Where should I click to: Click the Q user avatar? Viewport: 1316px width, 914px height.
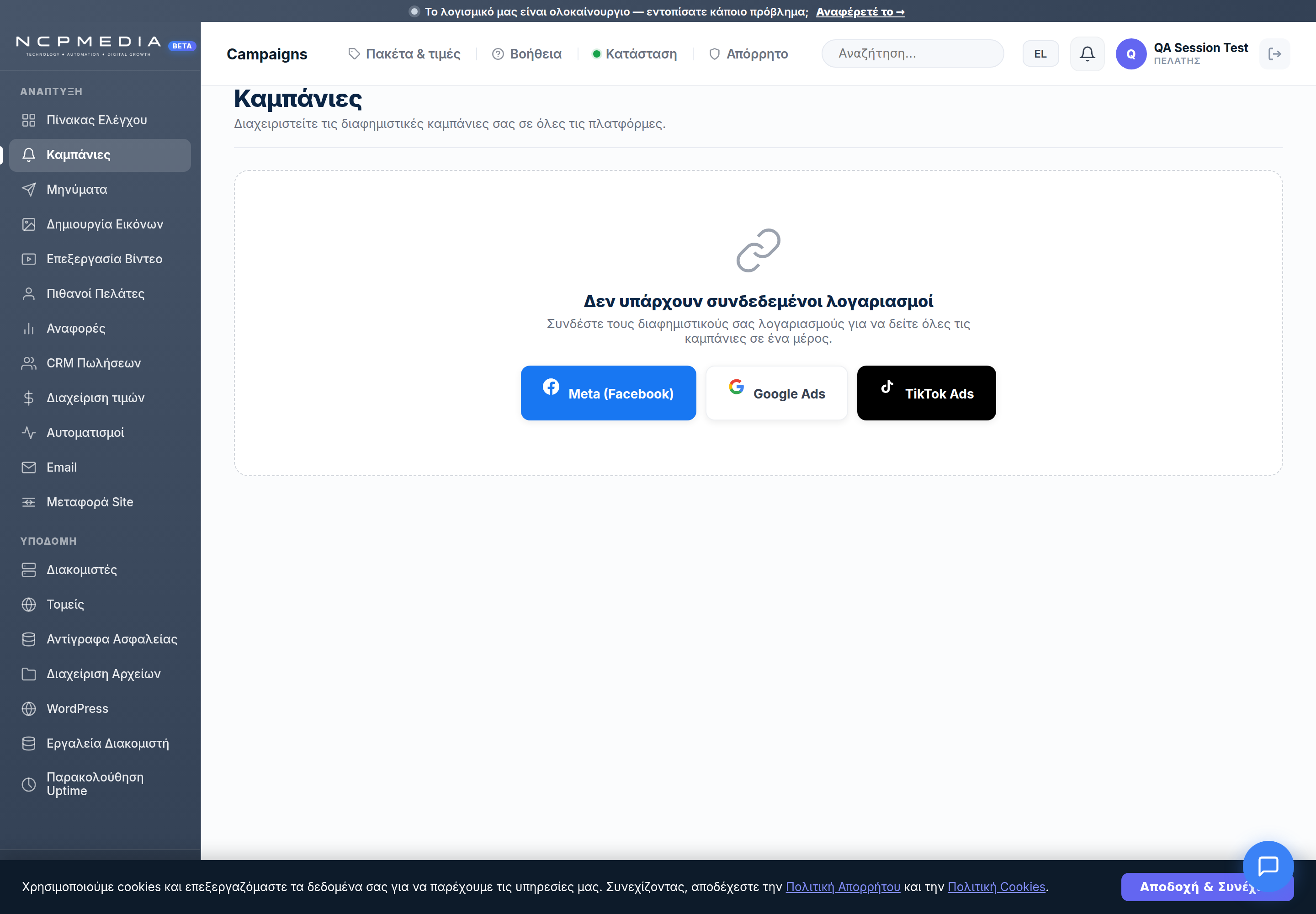(x=1130, y=54)
